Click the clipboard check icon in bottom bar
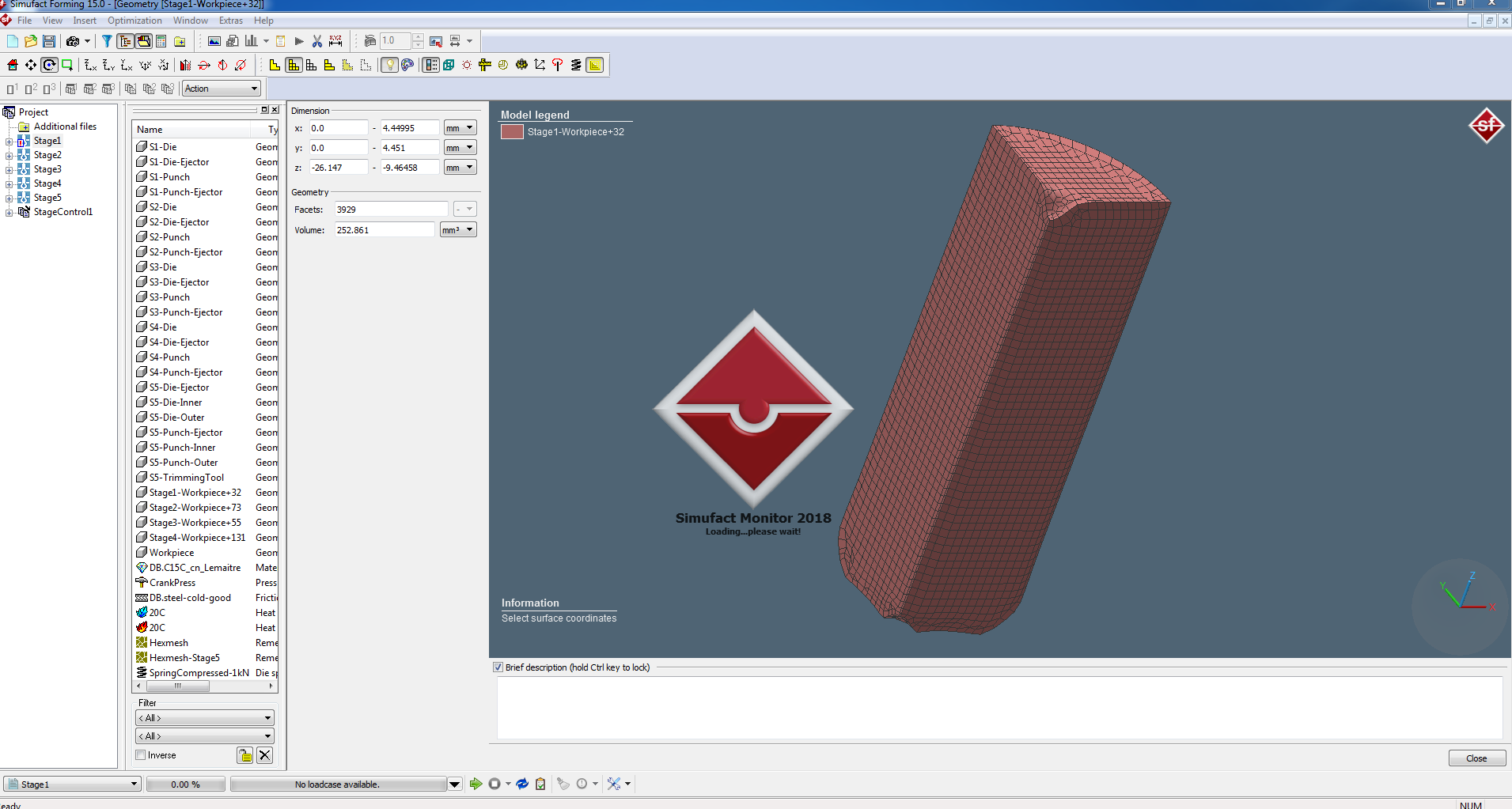 [540, 784]
